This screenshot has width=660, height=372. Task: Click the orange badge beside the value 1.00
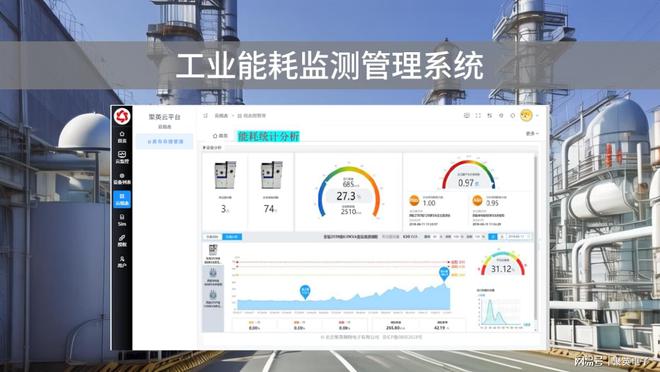click(414, 200)
